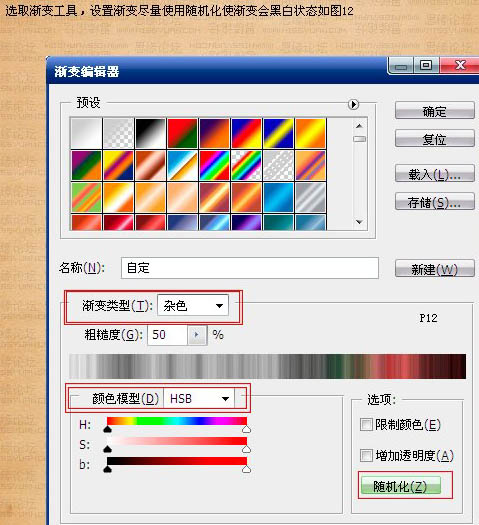Open the 颜色模型 HSB dropdown
479x525 pixels.
click(x=199, y=399)
